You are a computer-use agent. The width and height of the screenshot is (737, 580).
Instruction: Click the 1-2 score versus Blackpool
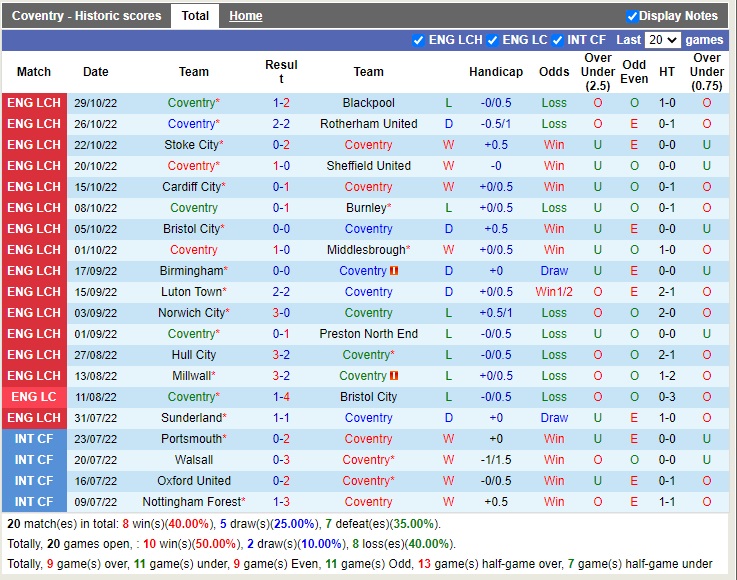(281, 103)
